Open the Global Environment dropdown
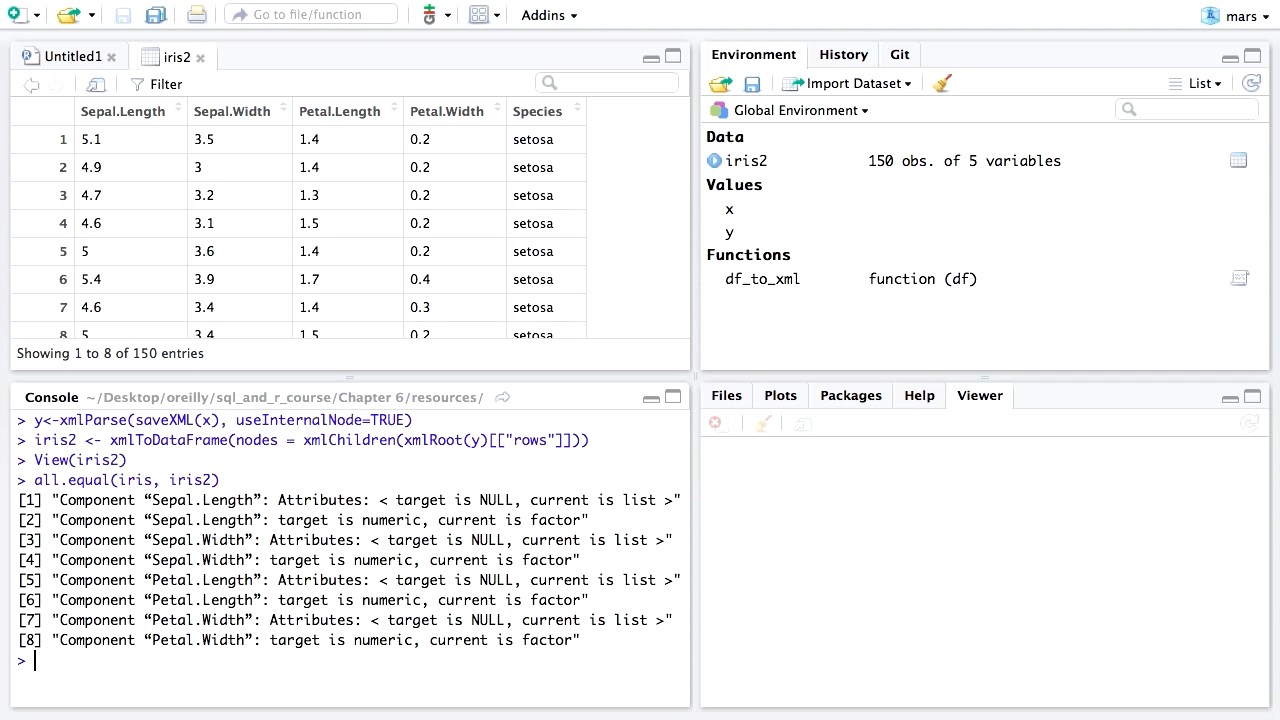 [789, 110]
